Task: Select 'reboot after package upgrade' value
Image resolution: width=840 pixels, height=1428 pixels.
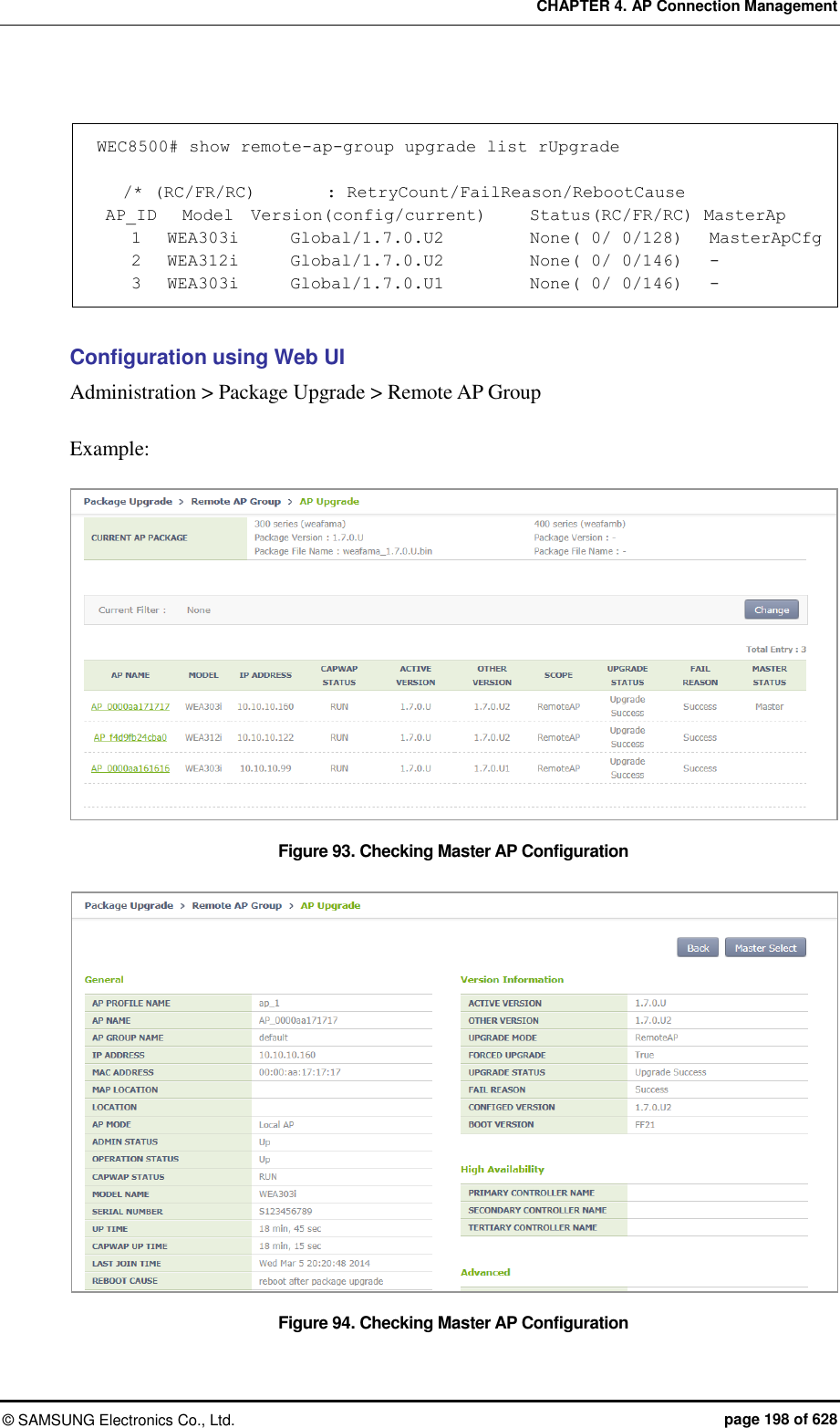Action: coord(321,1280)
